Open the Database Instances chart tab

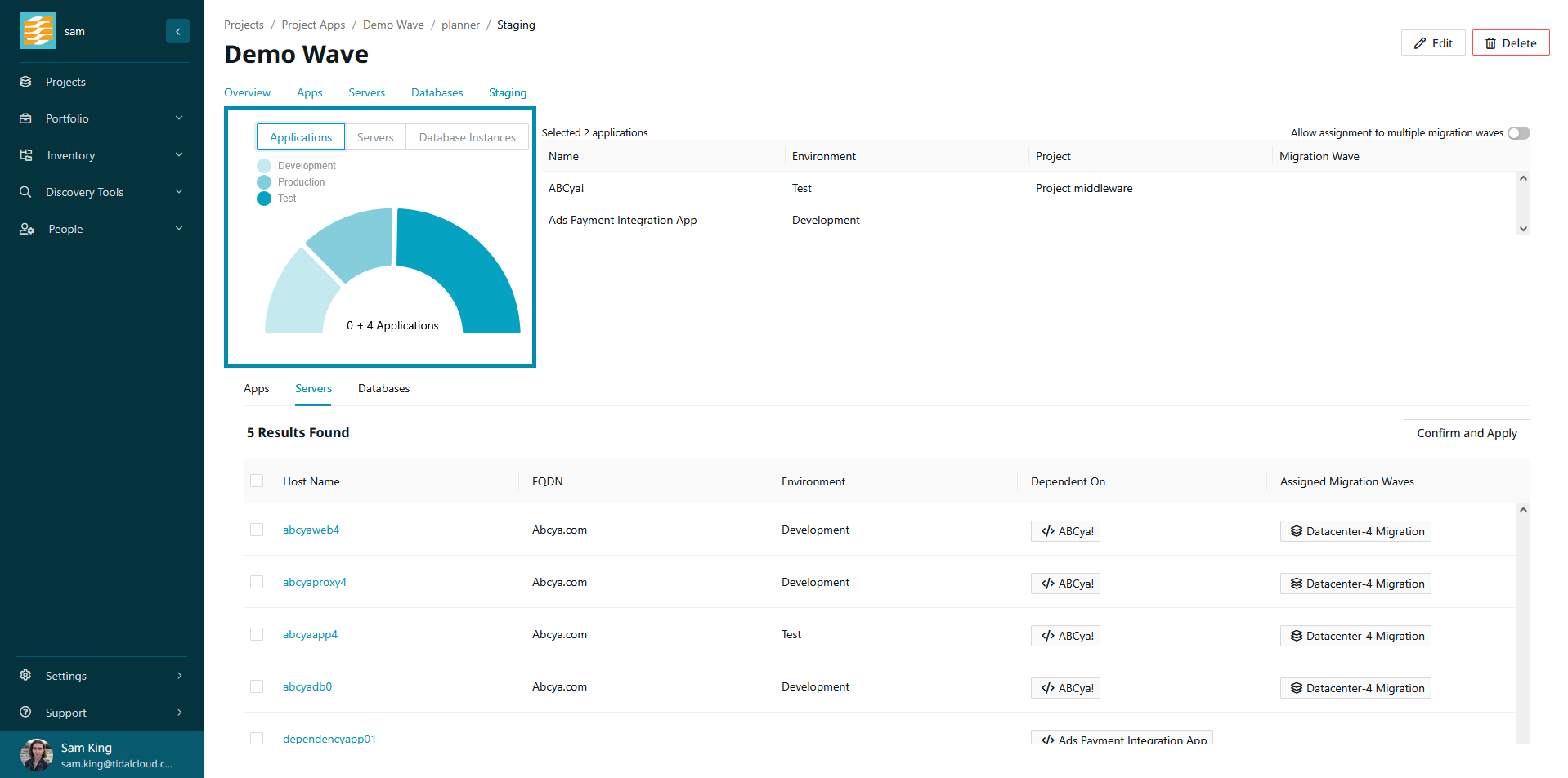pos(467,137)
